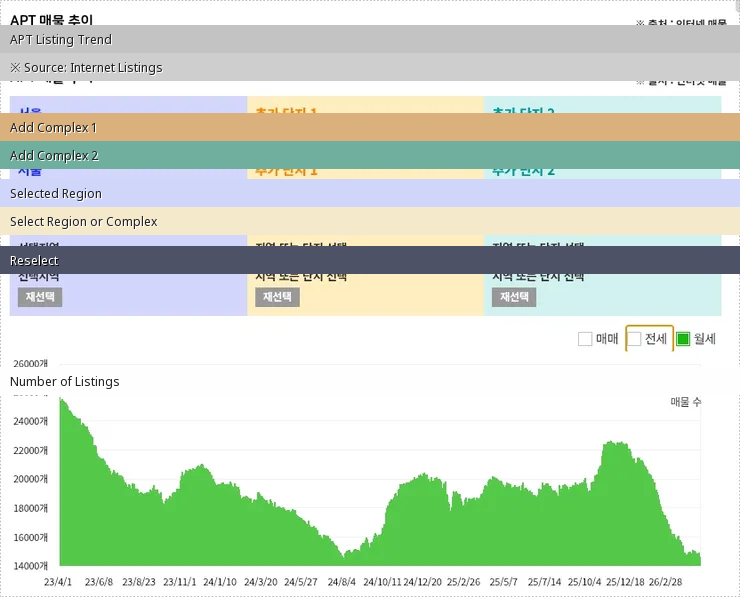
Task: Select the Add Complex 1 bar
Action: 370,128
